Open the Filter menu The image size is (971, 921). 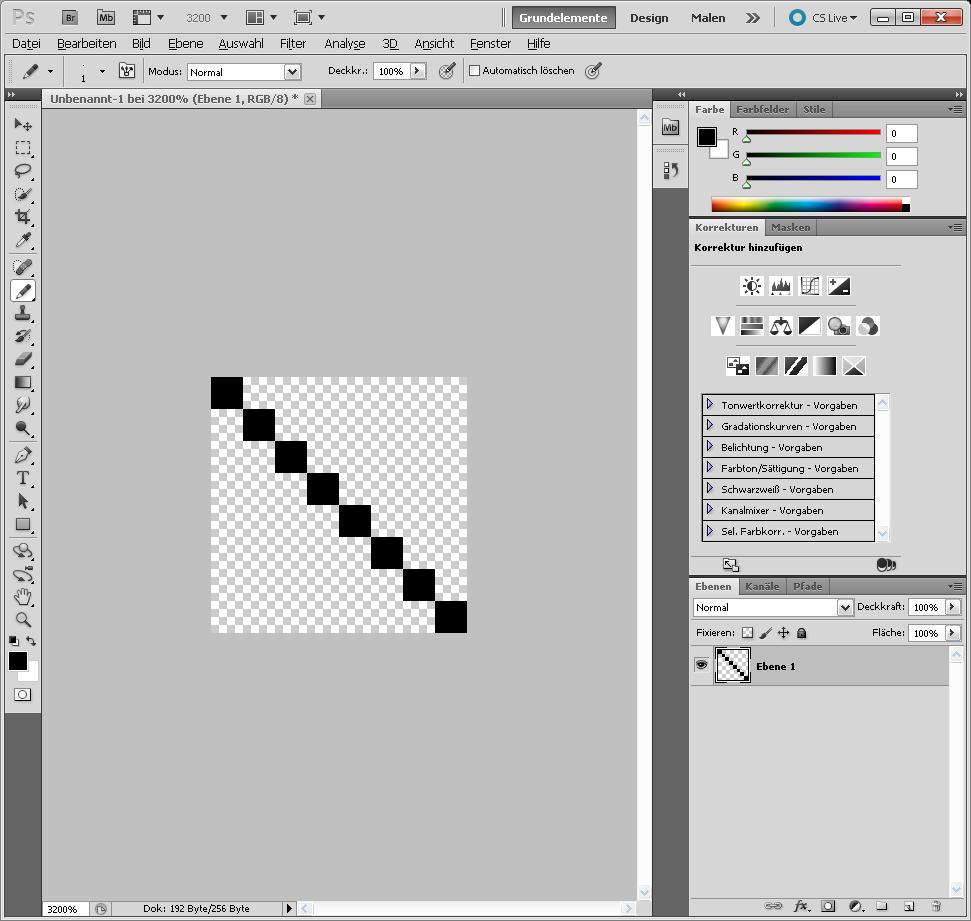pyautogui.click(x=293, y=44)
